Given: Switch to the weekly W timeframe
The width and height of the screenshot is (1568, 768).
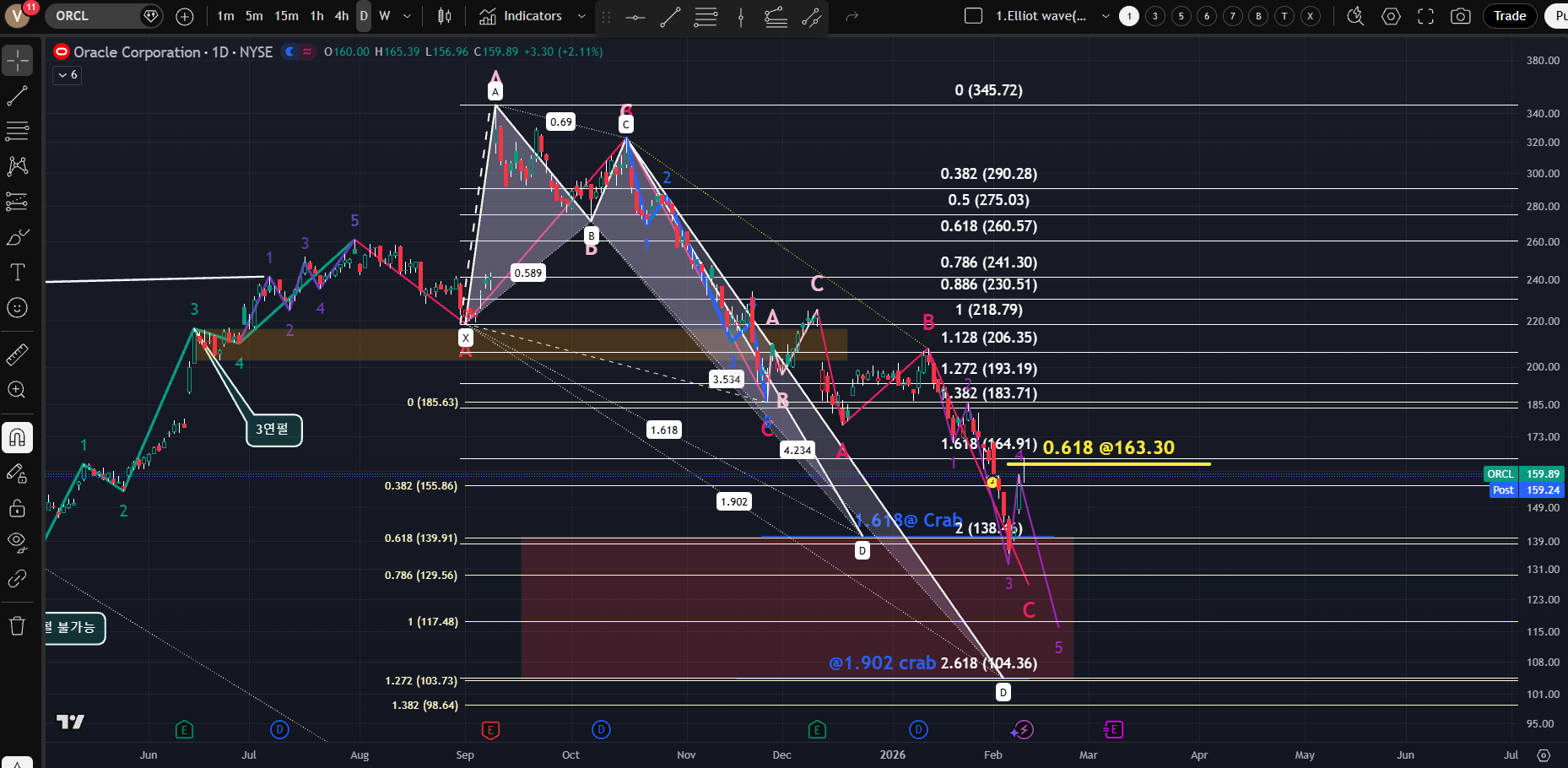Looking at the screenshot, I should tap(384, 16).
